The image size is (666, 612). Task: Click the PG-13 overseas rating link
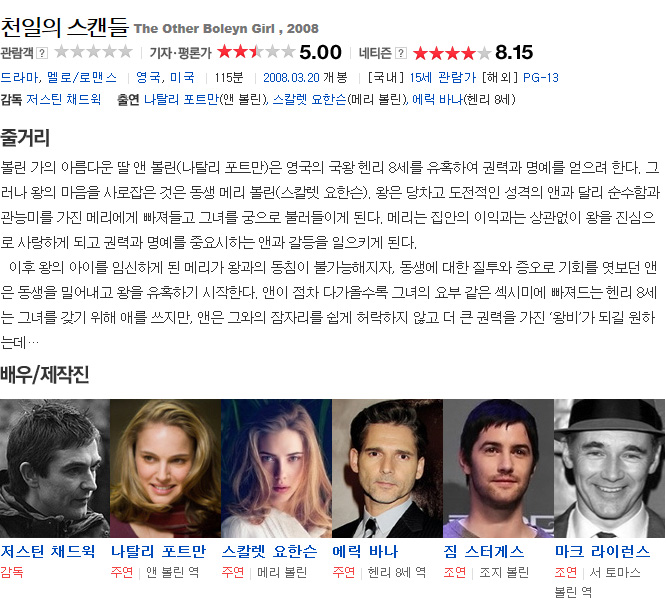tap(541, 78)
